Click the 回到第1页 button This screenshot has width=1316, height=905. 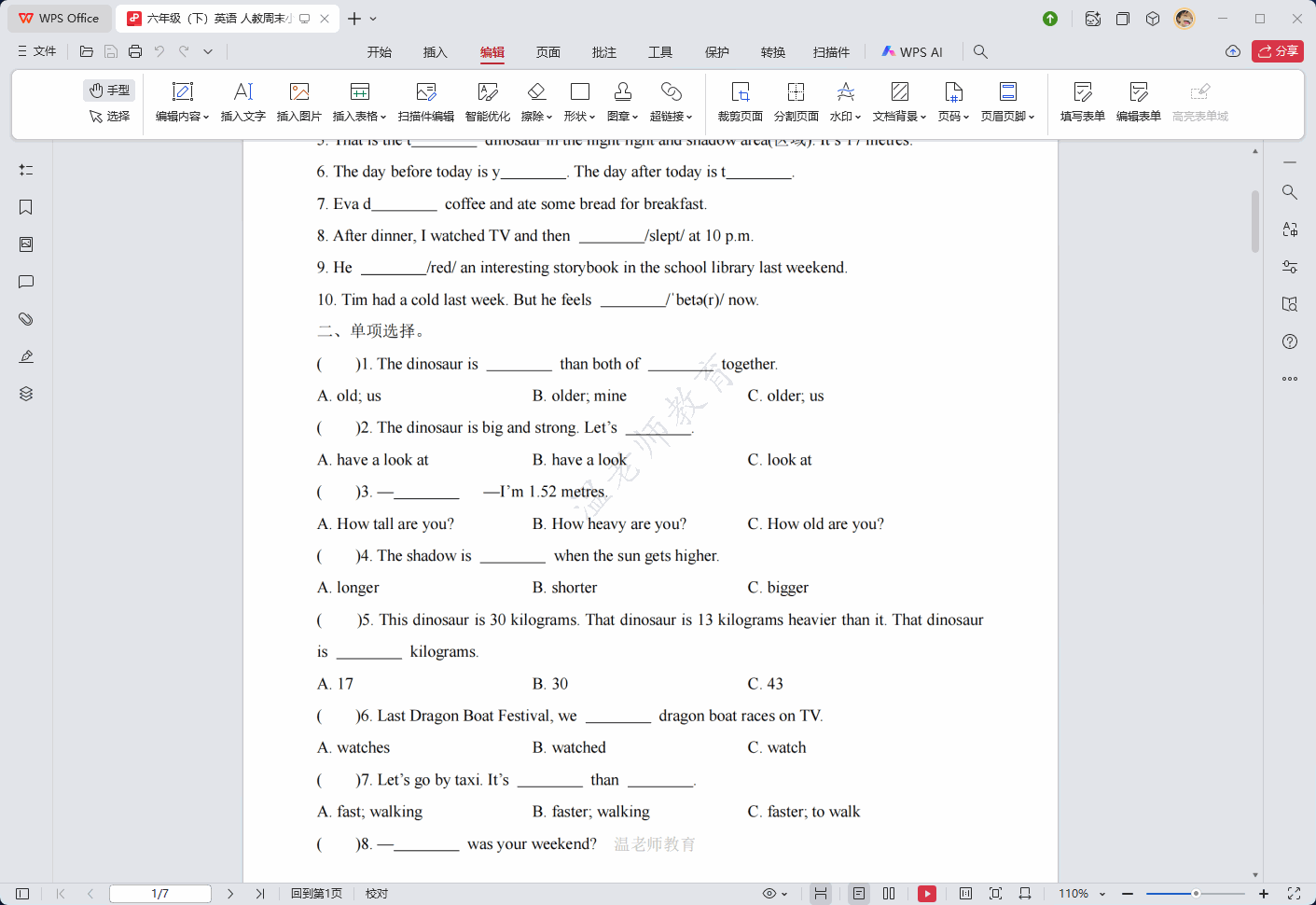point(317,893)
